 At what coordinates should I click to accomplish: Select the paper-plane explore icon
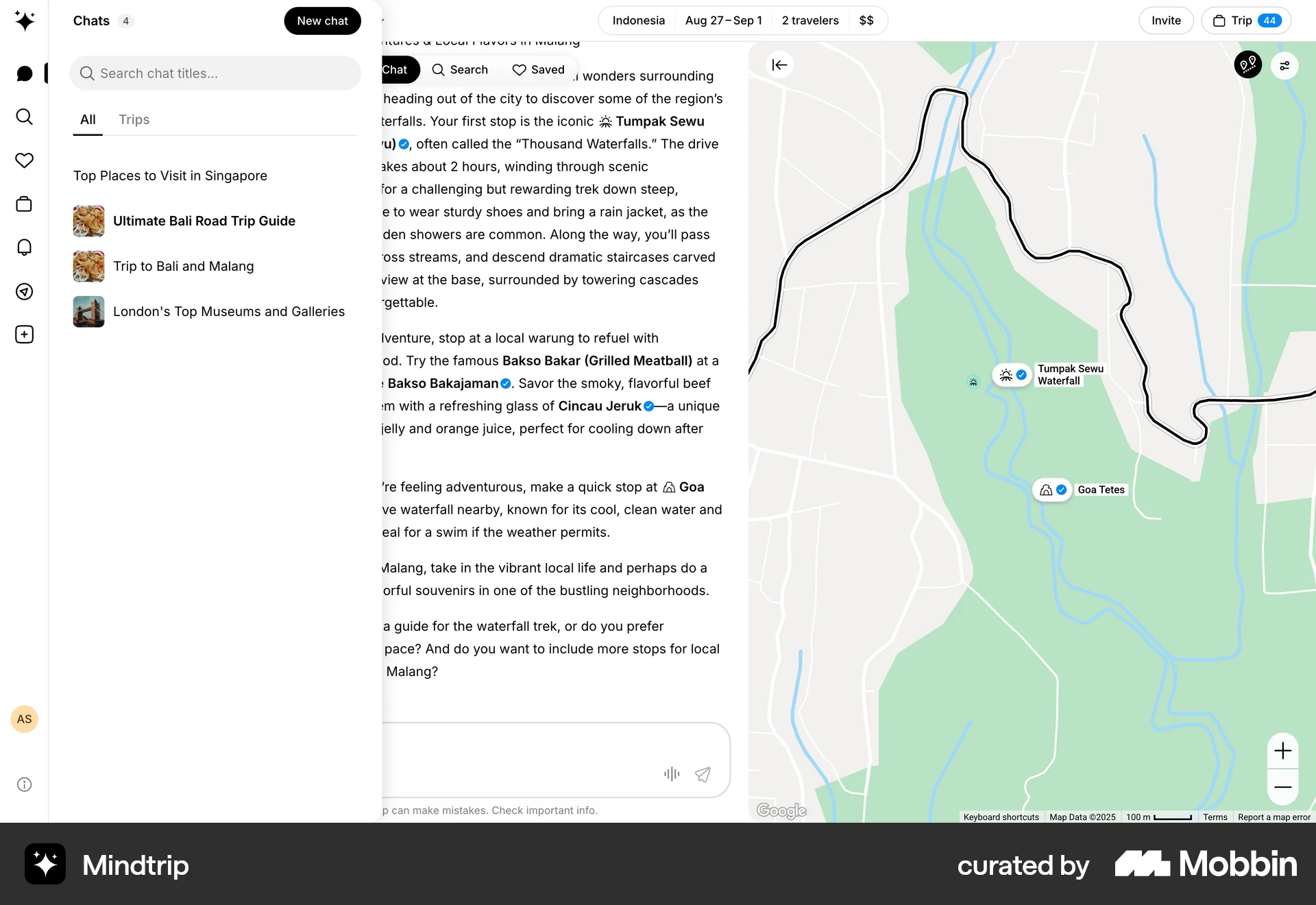pos(25,291)
